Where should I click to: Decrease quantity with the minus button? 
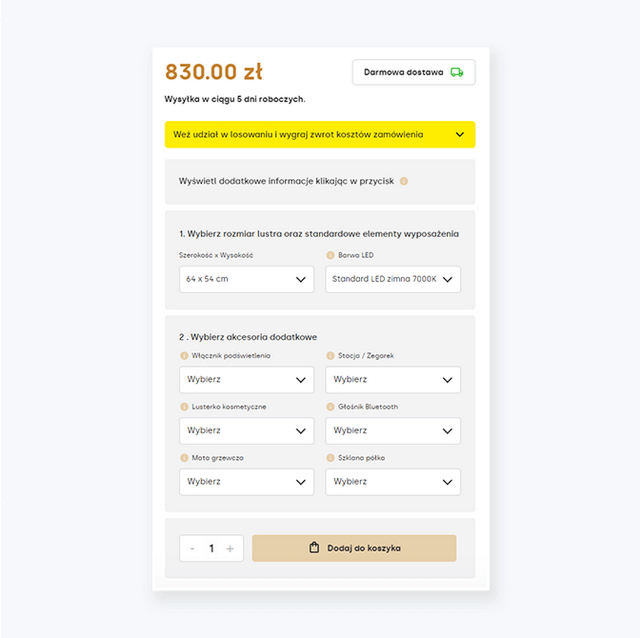click(x=193, y=548)
